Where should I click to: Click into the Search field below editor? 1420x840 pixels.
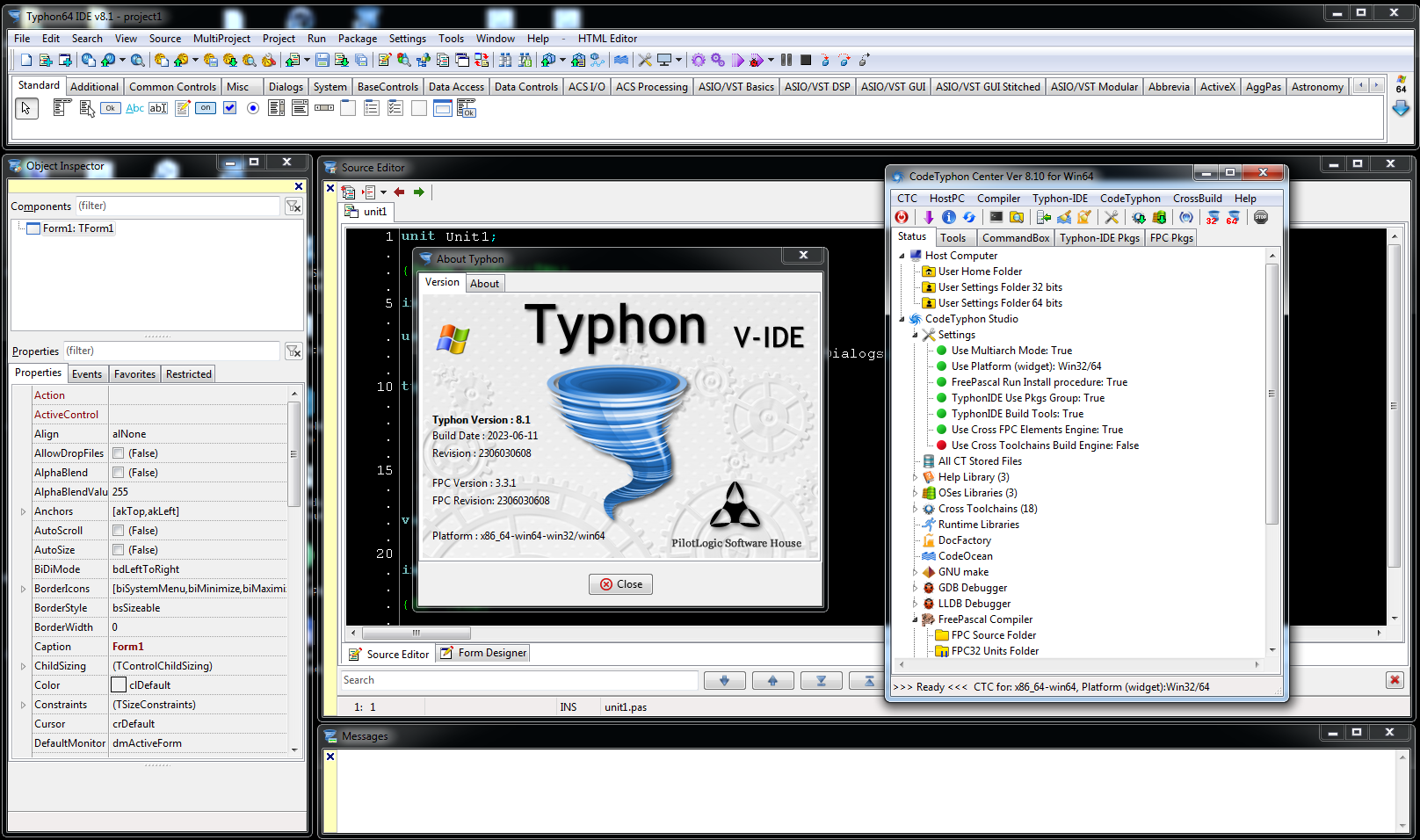[x=518, y=680]
